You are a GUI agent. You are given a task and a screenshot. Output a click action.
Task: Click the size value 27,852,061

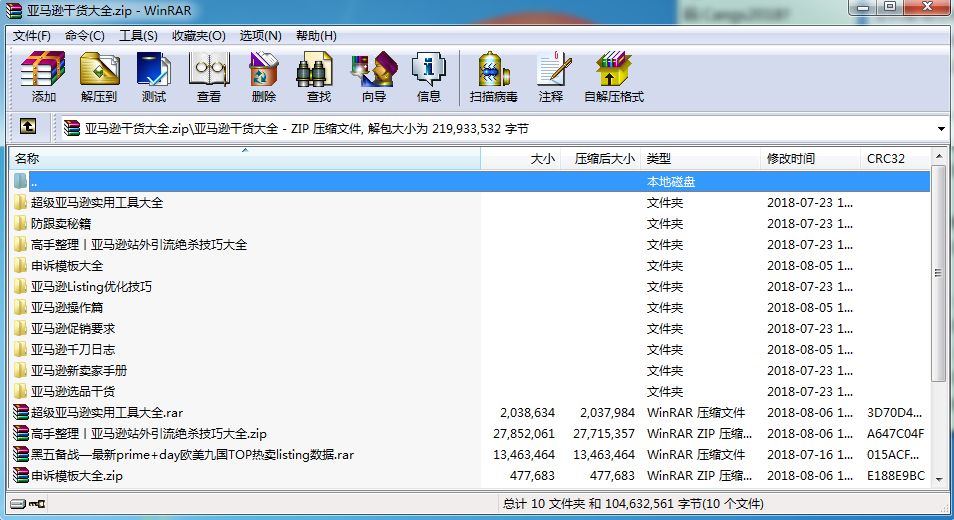(524, 434)
